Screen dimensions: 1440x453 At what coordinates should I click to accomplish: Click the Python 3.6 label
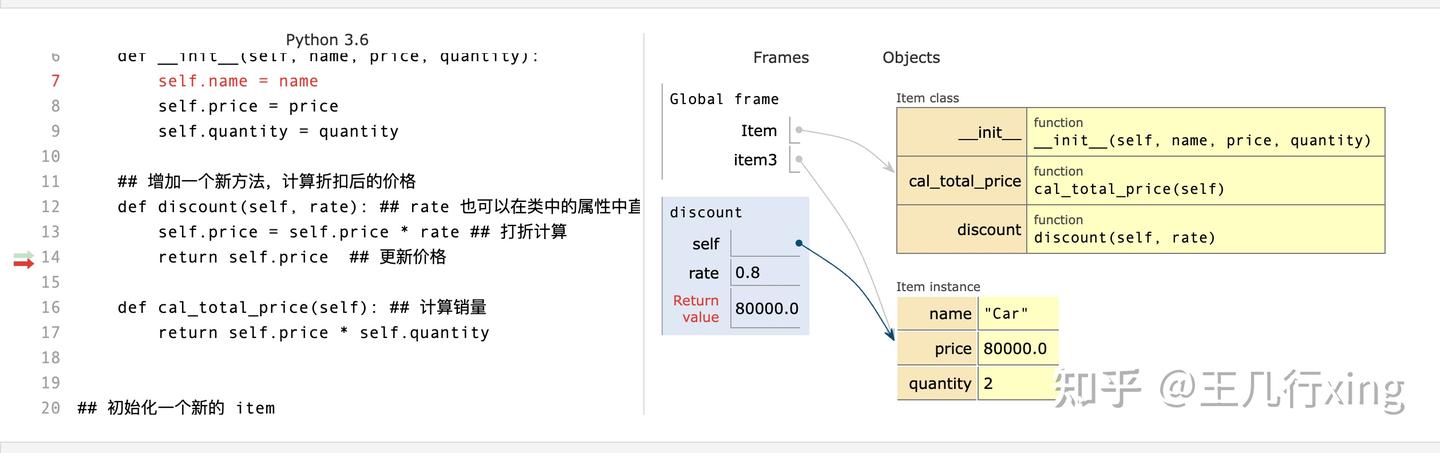327,40
